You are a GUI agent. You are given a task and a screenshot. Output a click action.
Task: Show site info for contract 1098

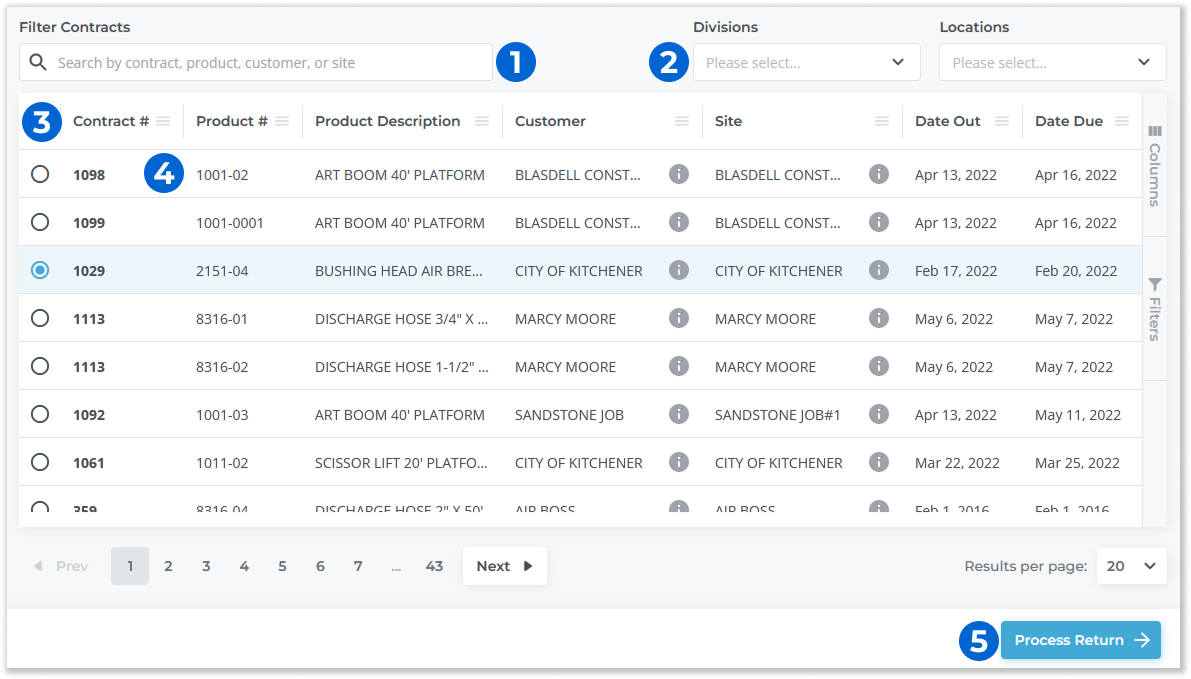click(x=879, y=174)
